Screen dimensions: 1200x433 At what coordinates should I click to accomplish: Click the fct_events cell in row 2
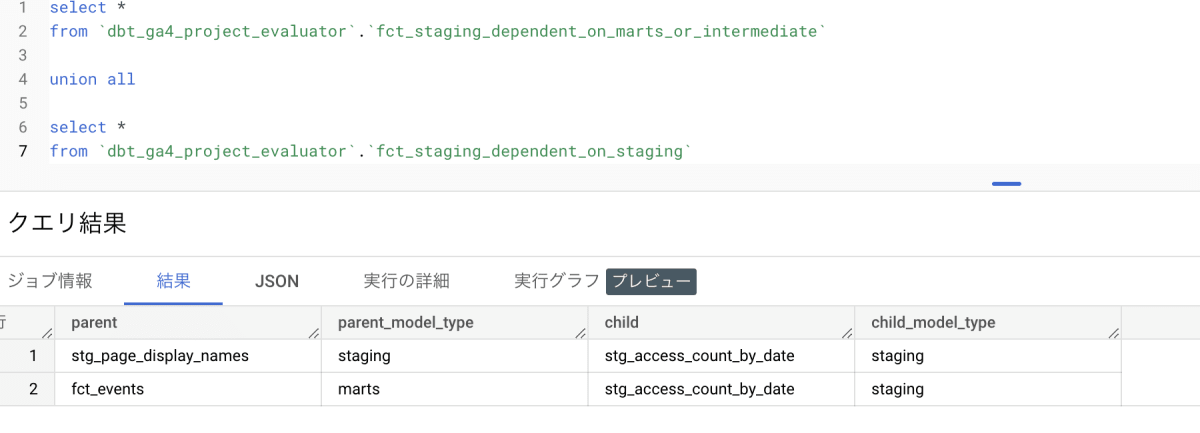pos(108,389)
